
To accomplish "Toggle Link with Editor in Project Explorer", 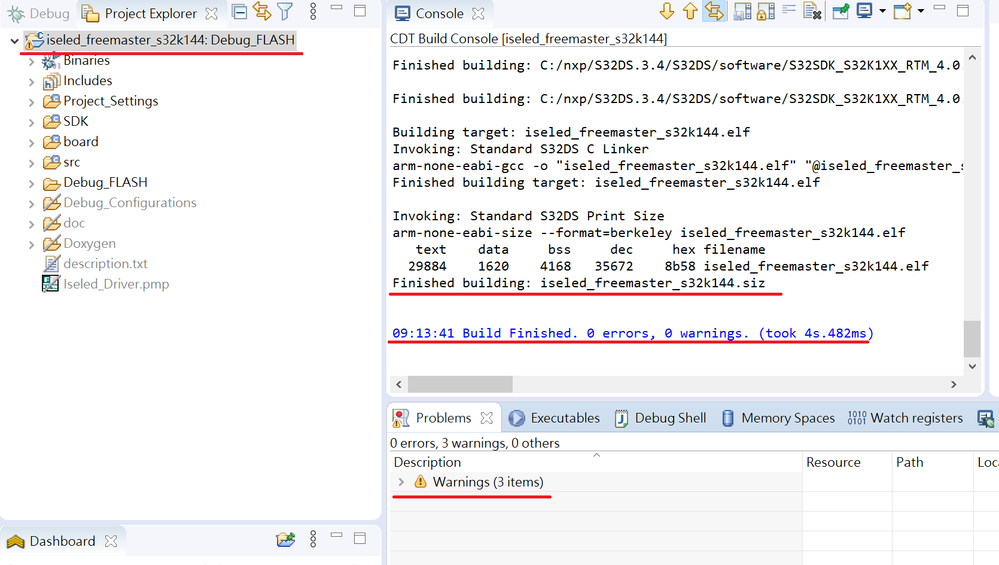I will [262, 11].
